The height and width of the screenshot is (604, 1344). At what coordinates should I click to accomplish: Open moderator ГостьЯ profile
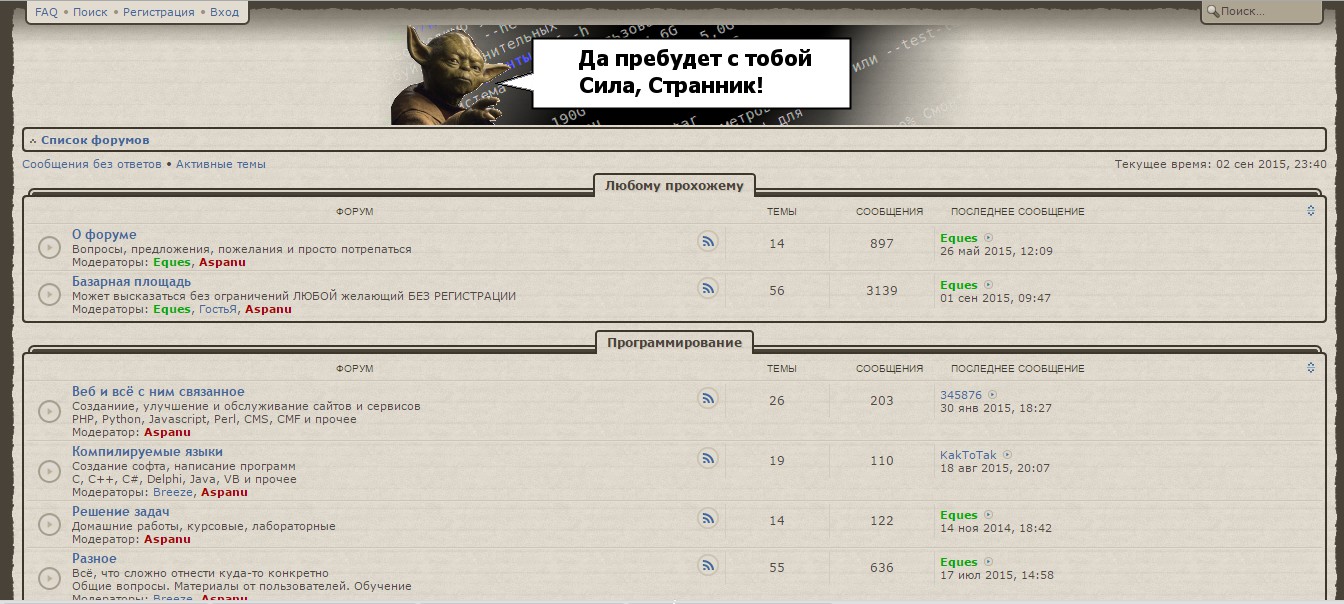(x=218, y=309)
